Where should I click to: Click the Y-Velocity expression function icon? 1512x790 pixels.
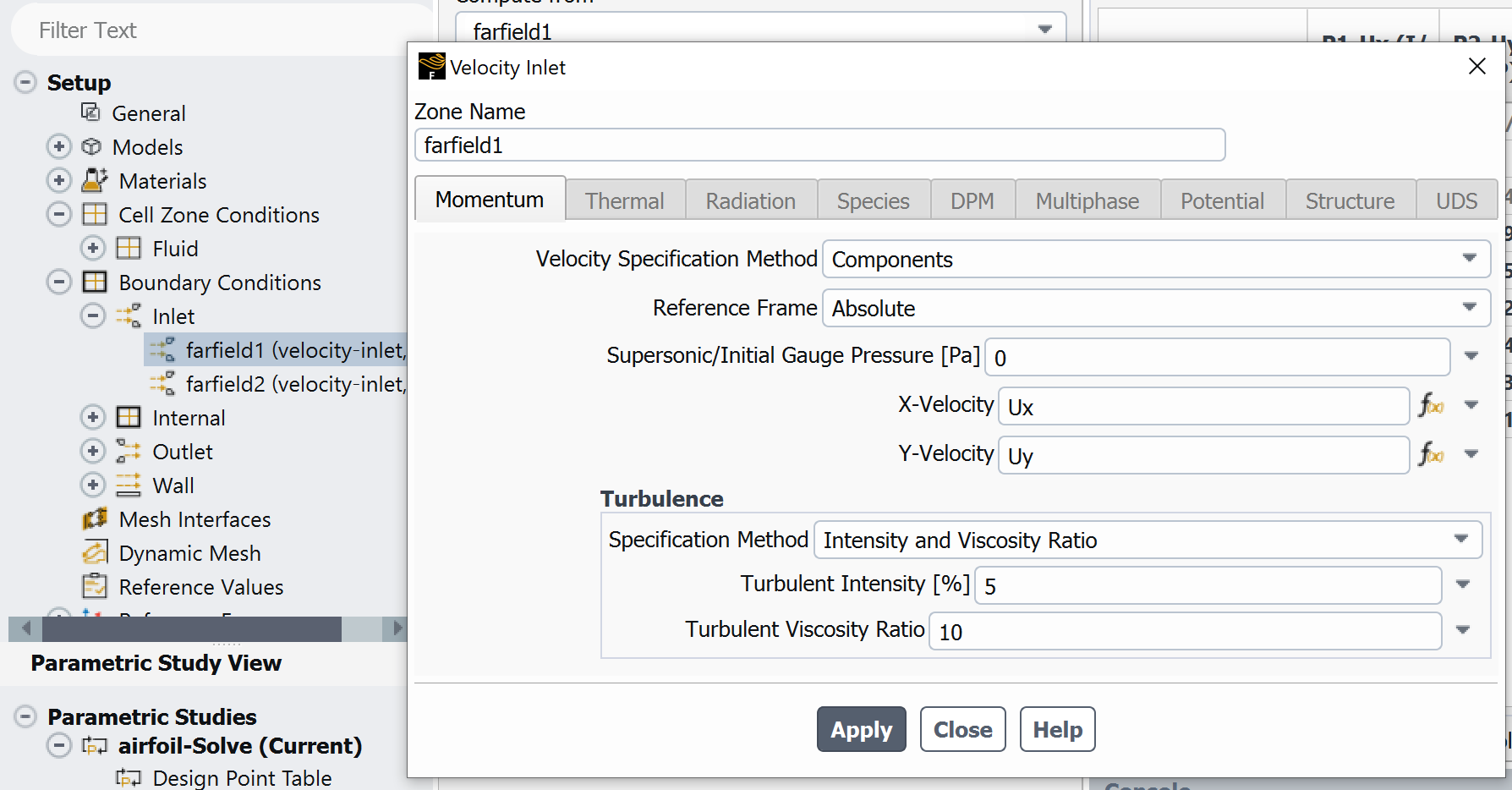(x=1431, y=454)
